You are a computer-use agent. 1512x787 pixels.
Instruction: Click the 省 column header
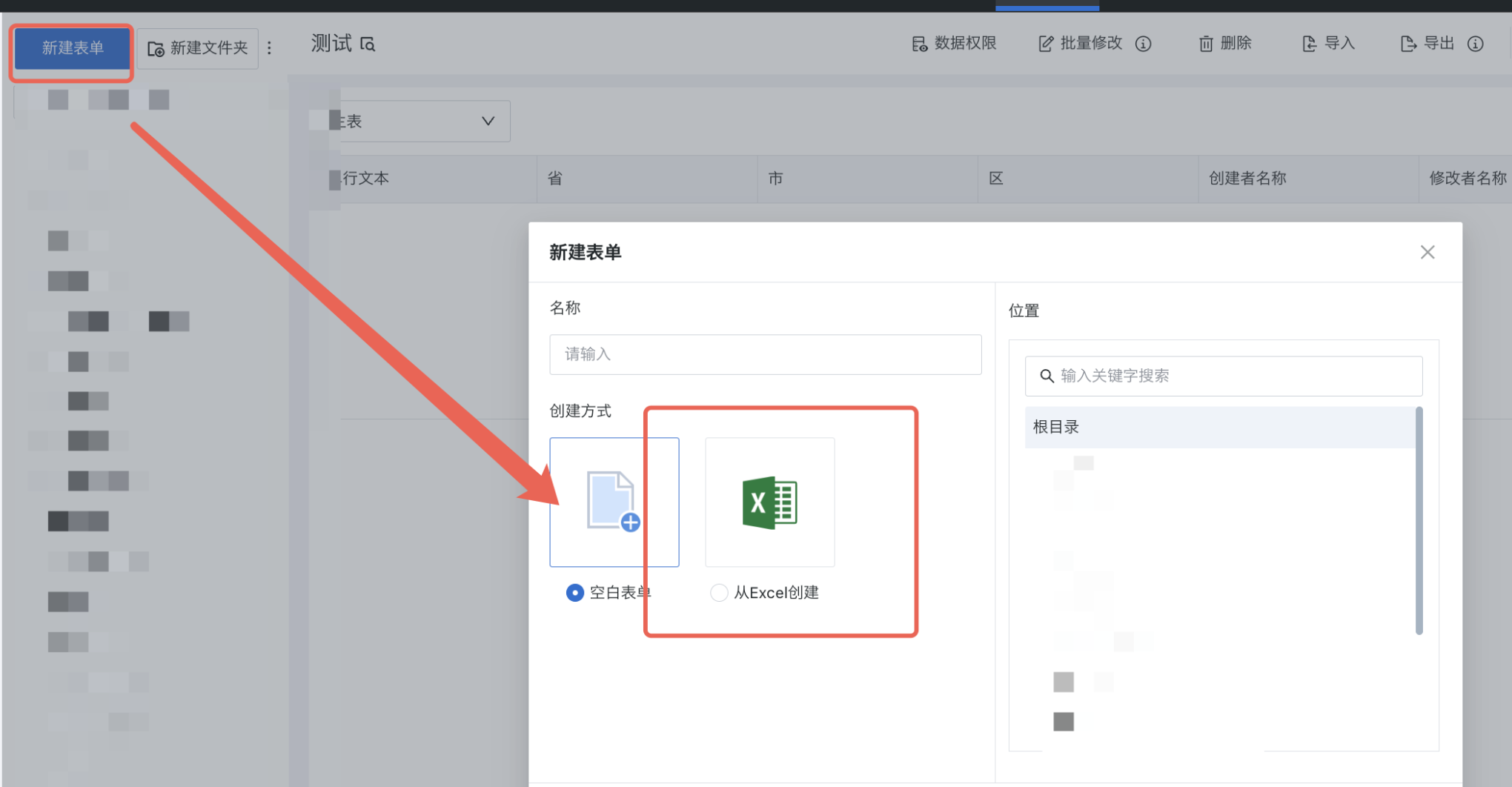click(647, 179)
